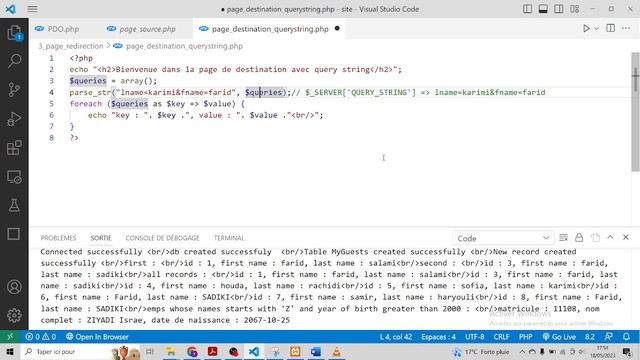
Task: Show hidden system tray icons
Action: tap(522, 351)
